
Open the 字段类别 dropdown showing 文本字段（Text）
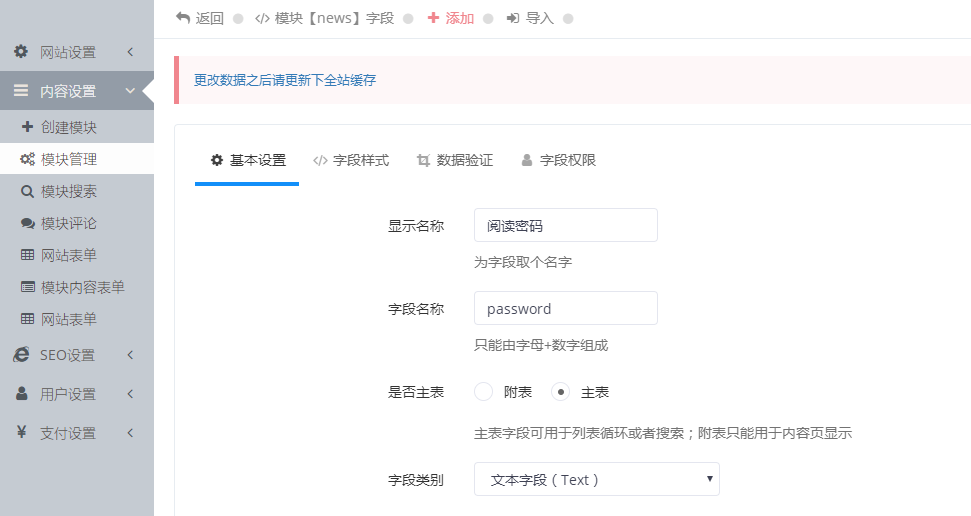pos(596,479)
